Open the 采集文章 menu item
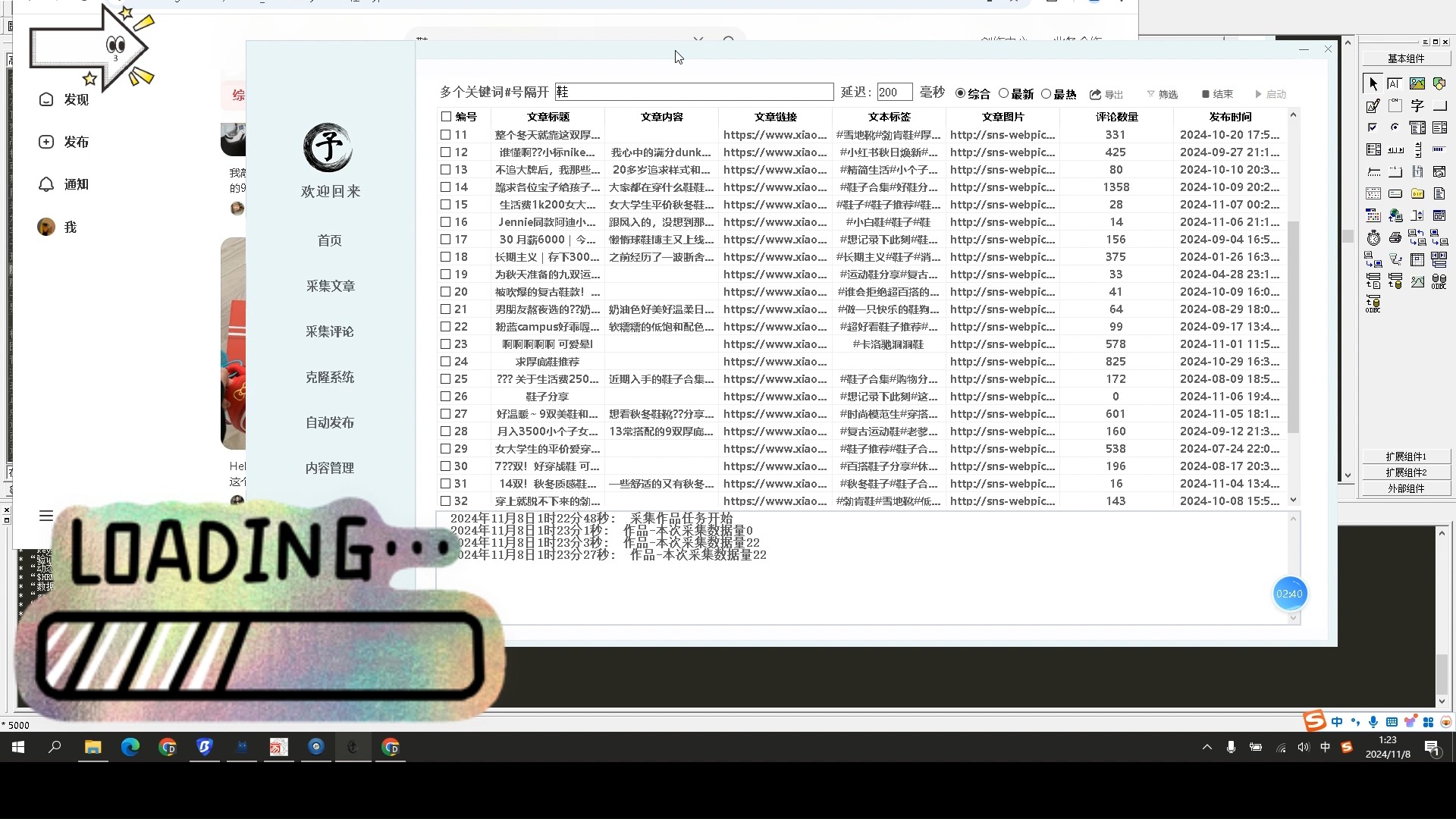This screenshot has height=819, width=1456. [x=330, y=286]
